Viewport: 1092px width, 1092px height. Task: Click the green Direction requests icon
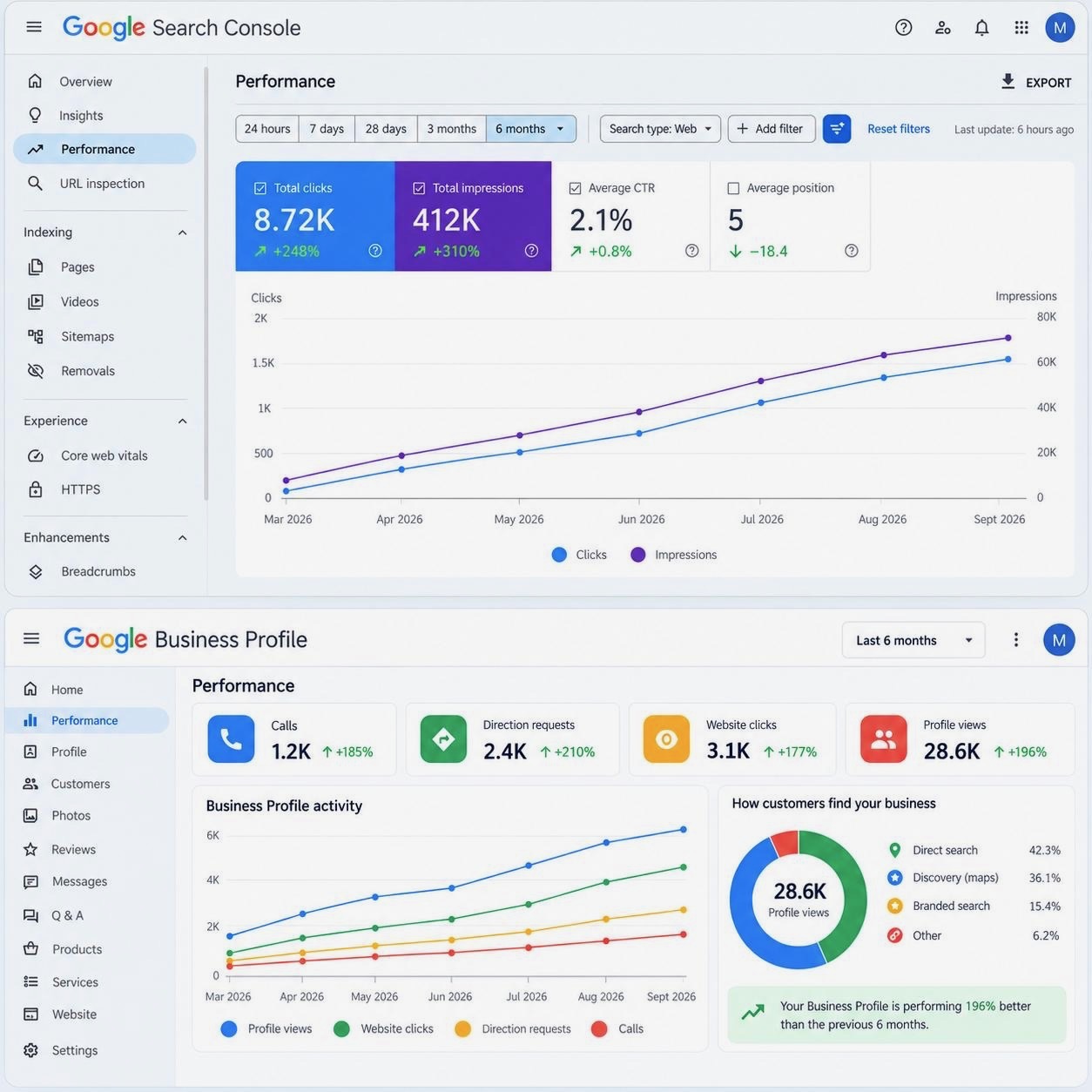click(x=443, y=739)
